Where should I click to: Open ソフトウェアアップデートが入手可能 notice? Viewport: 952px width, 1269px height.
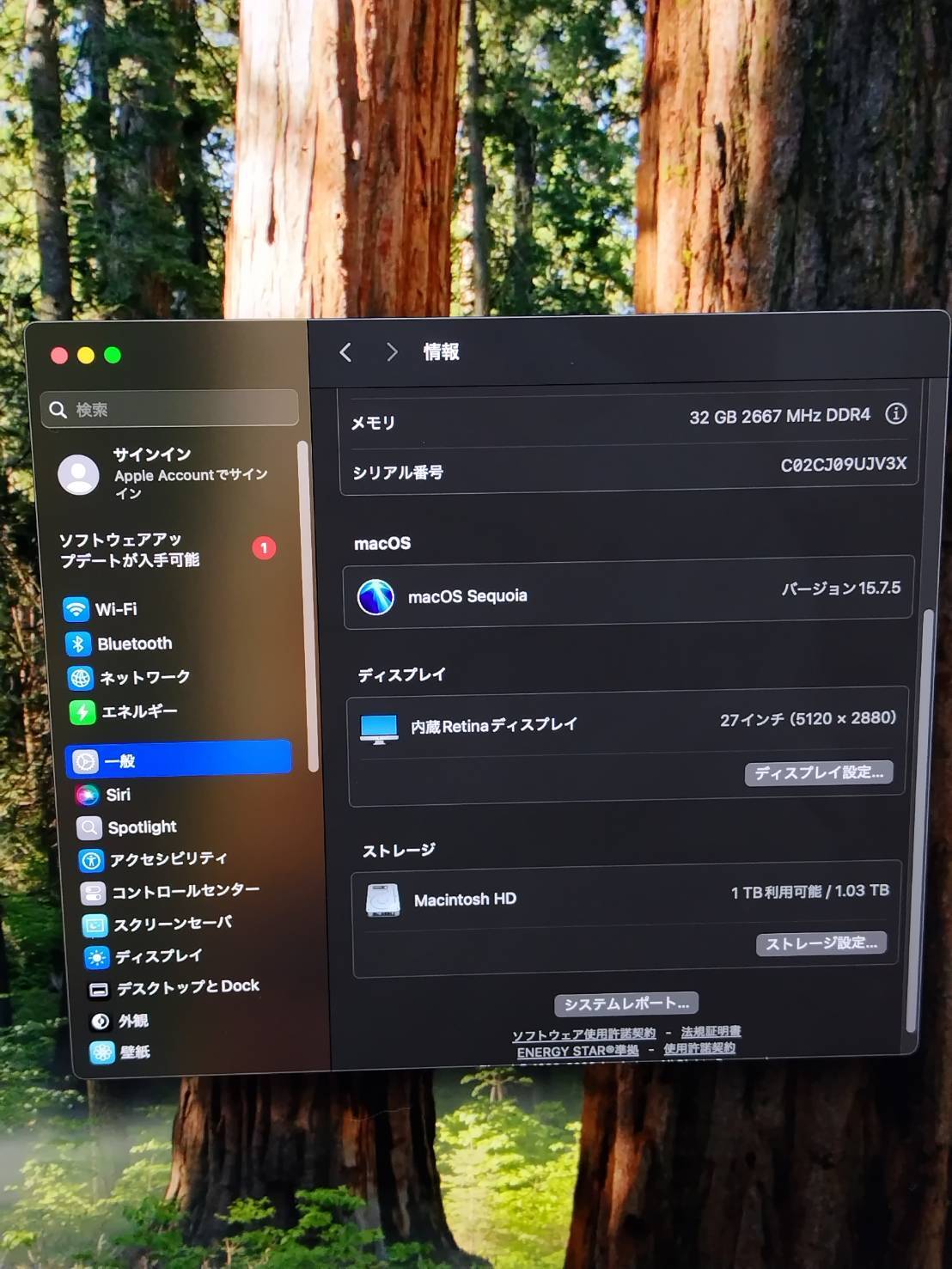coord(168,549)
